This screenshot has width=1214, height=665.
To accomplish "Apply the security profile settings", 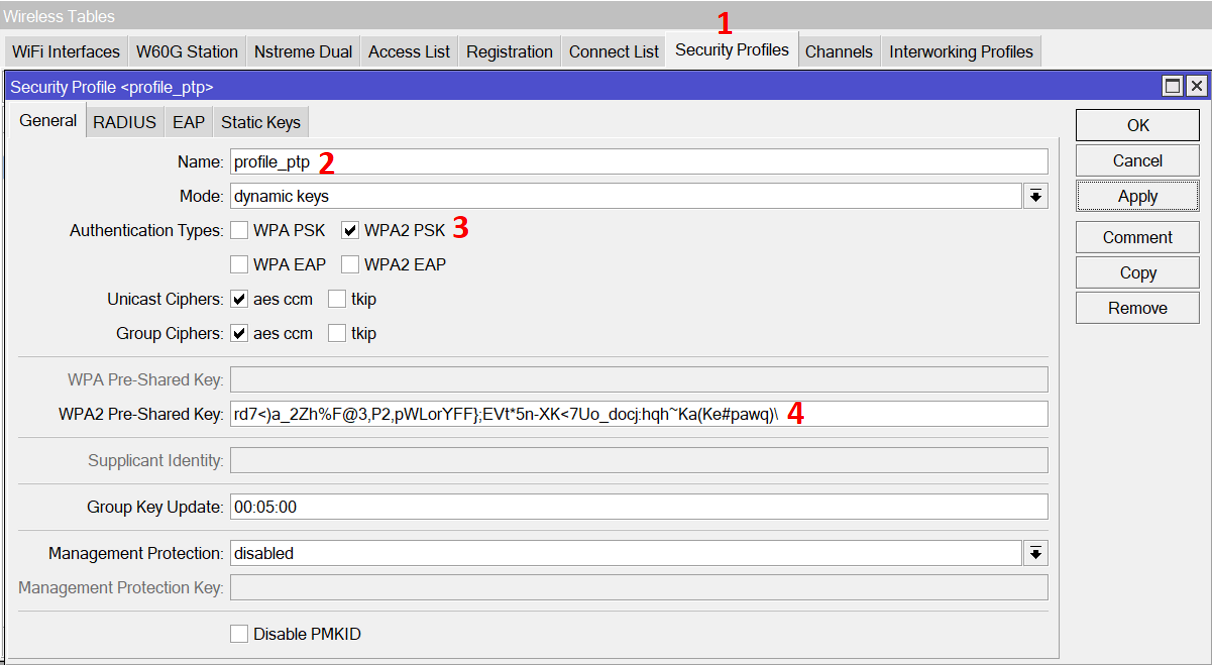I will coord(1137,196).
